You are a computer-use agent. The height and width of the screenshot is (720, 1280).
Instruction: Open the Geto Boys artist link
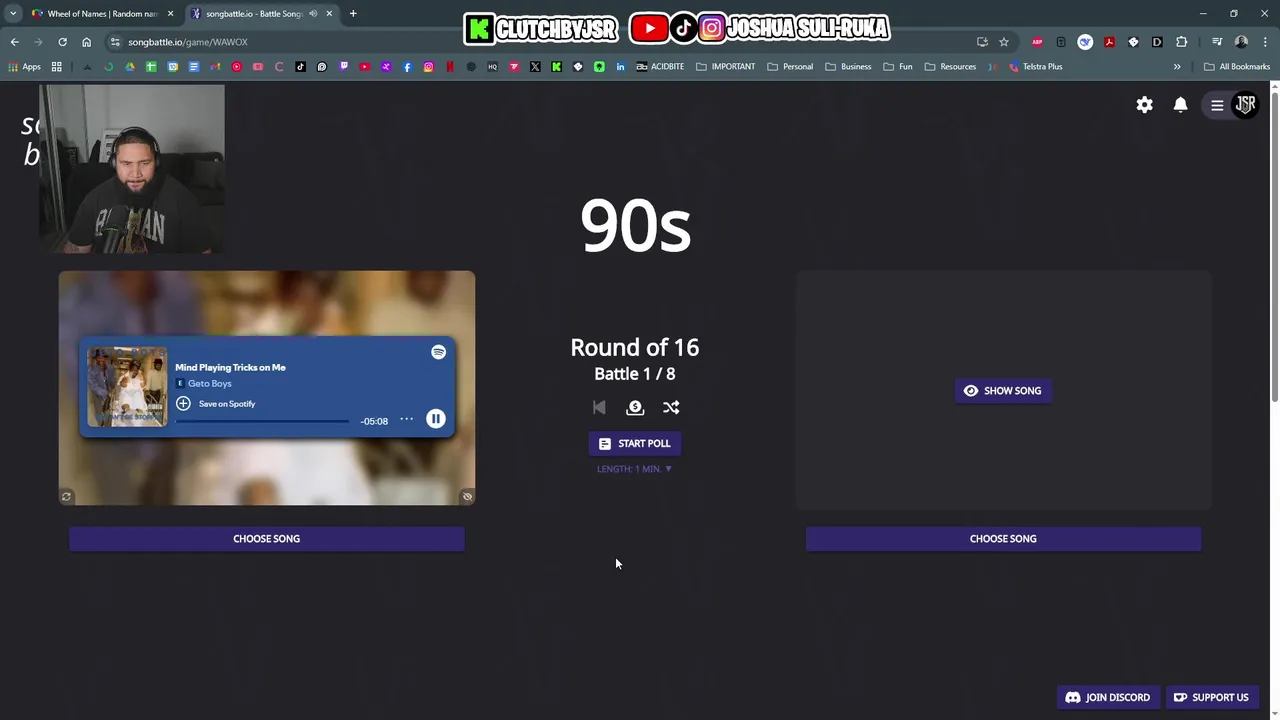click(209, 383)
